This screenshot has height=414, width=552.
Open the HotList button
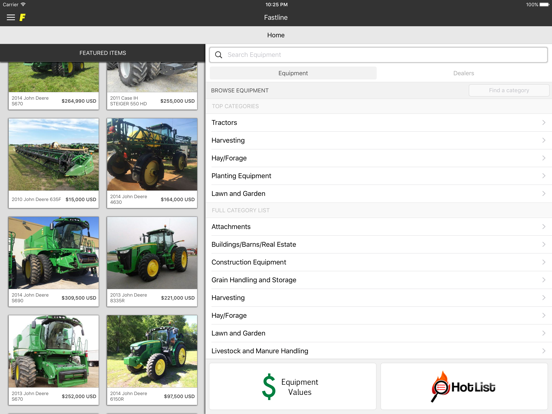pyautogui.click(x=464, y=386)
